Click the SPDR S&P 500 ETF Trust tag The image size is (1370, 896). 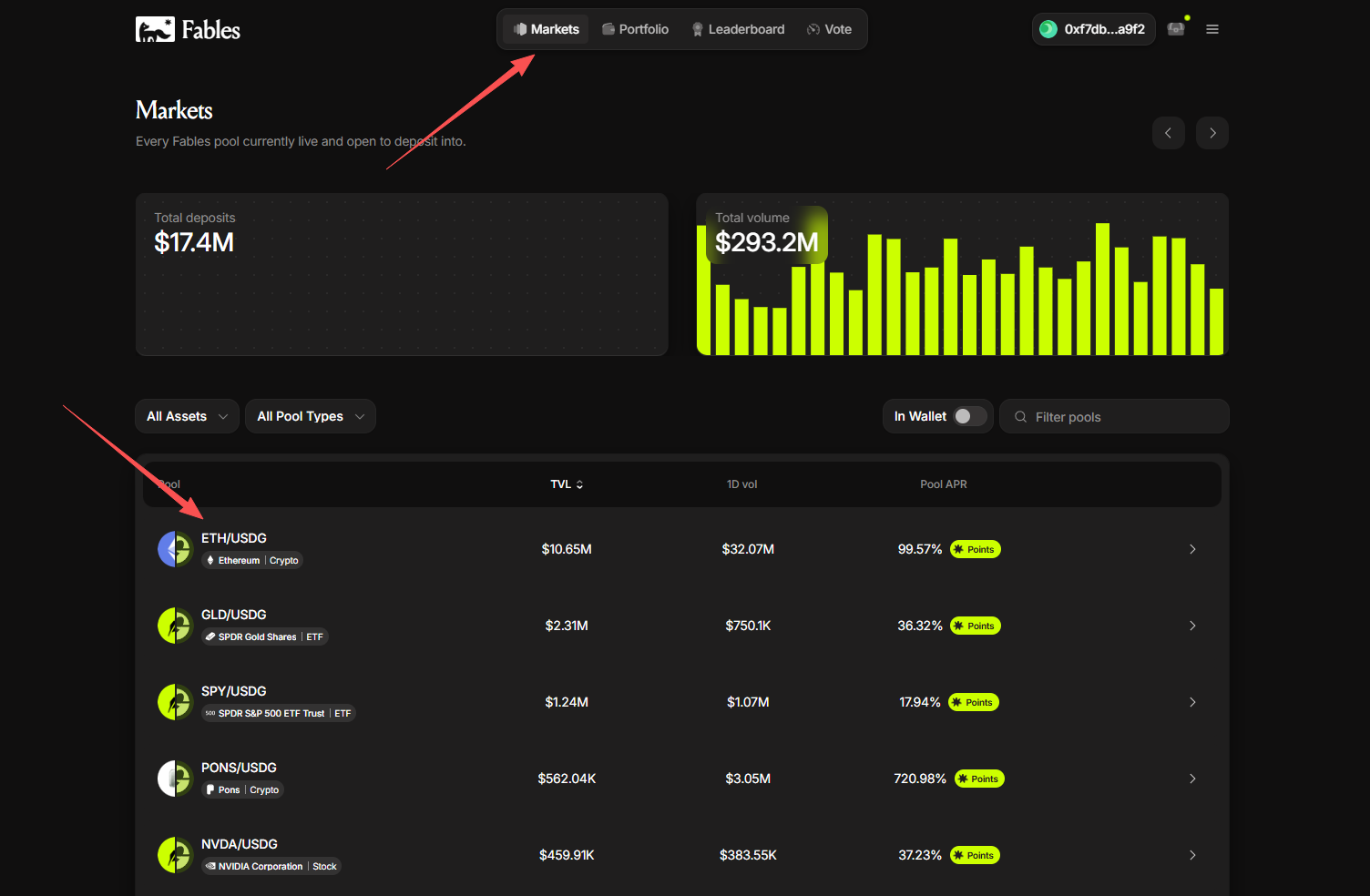[278, 713]
